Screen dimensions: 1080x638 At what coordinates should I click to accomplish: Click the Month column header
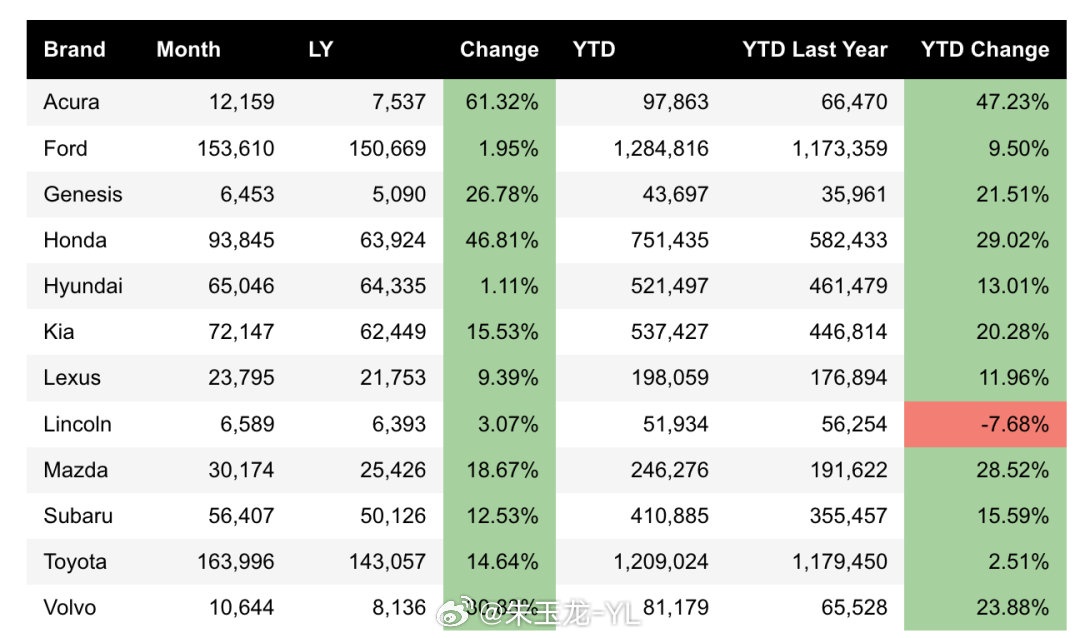click(188, 50)
